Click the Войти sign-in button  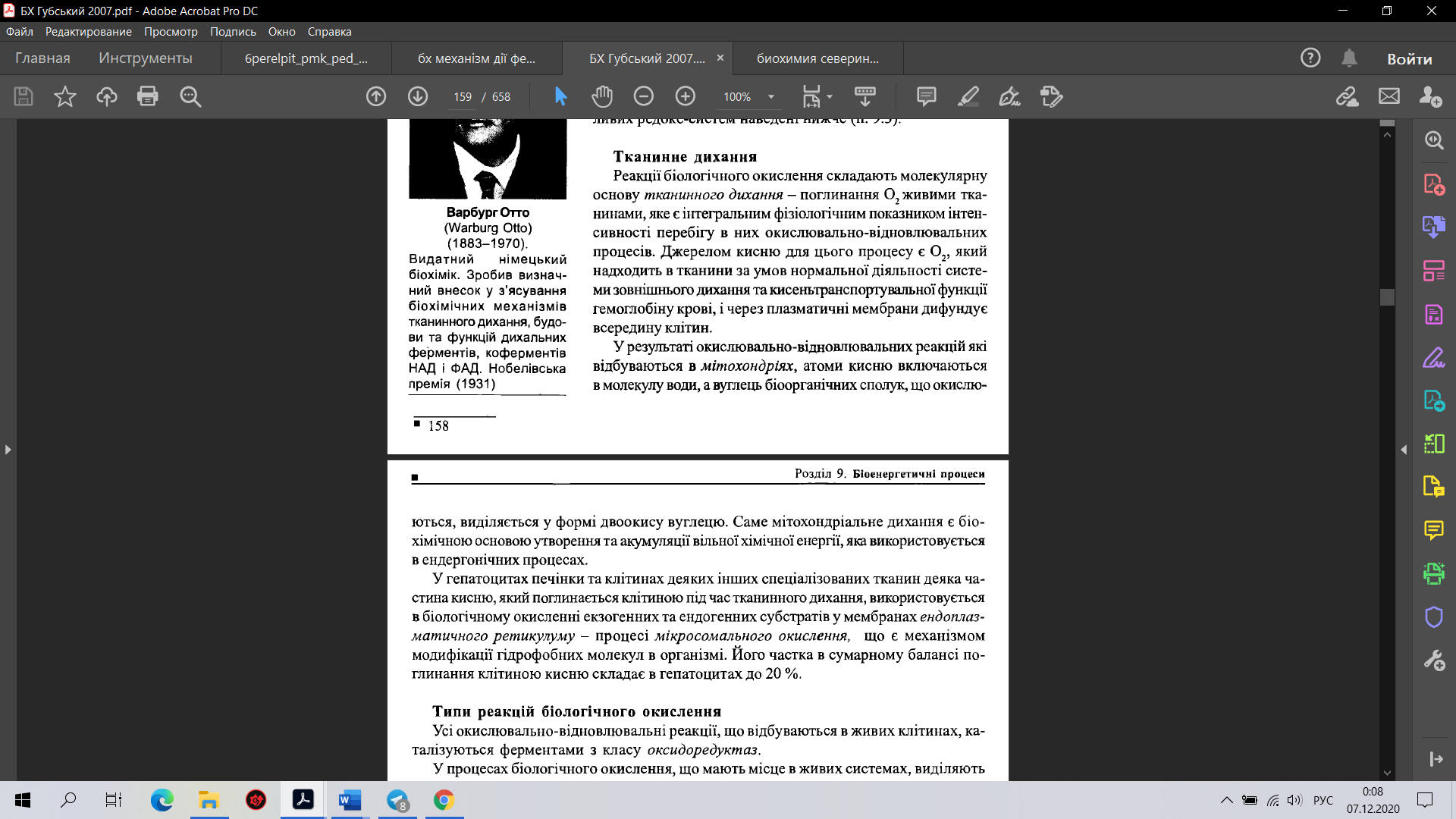[1410, 59]
